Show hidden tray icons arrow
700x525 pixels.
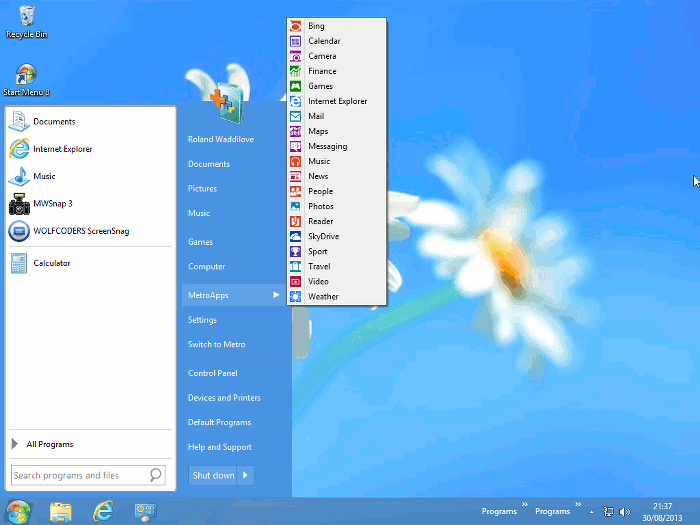pos(592,512)
